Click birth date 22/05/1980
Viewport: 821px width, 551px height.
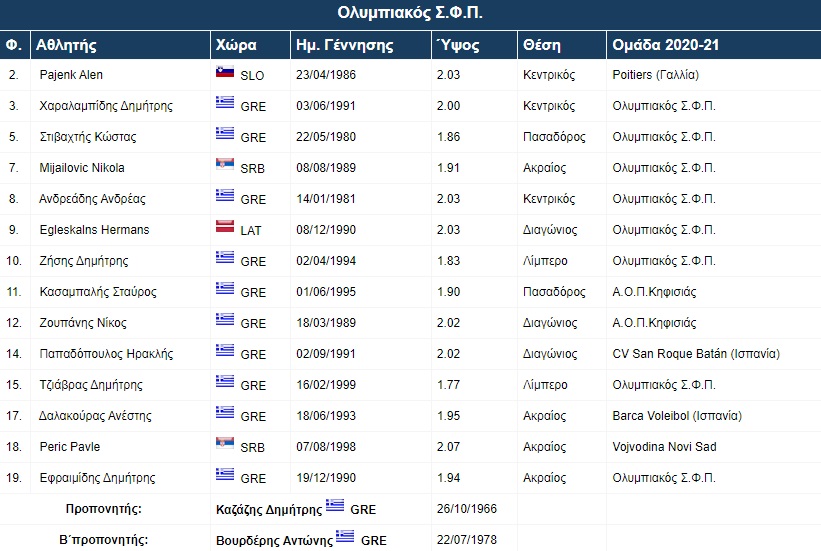(326, 137)
